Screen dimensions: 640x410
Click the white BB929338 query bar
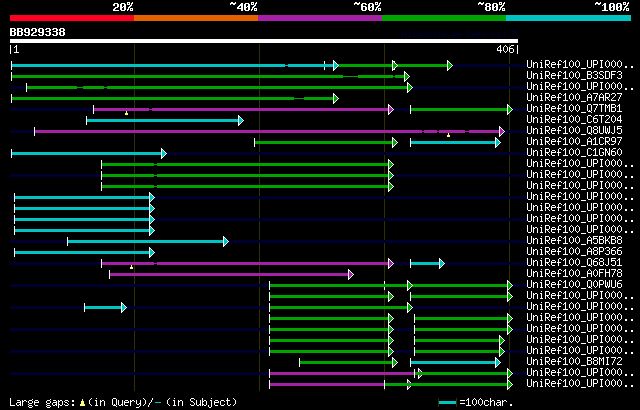point(264,41)
